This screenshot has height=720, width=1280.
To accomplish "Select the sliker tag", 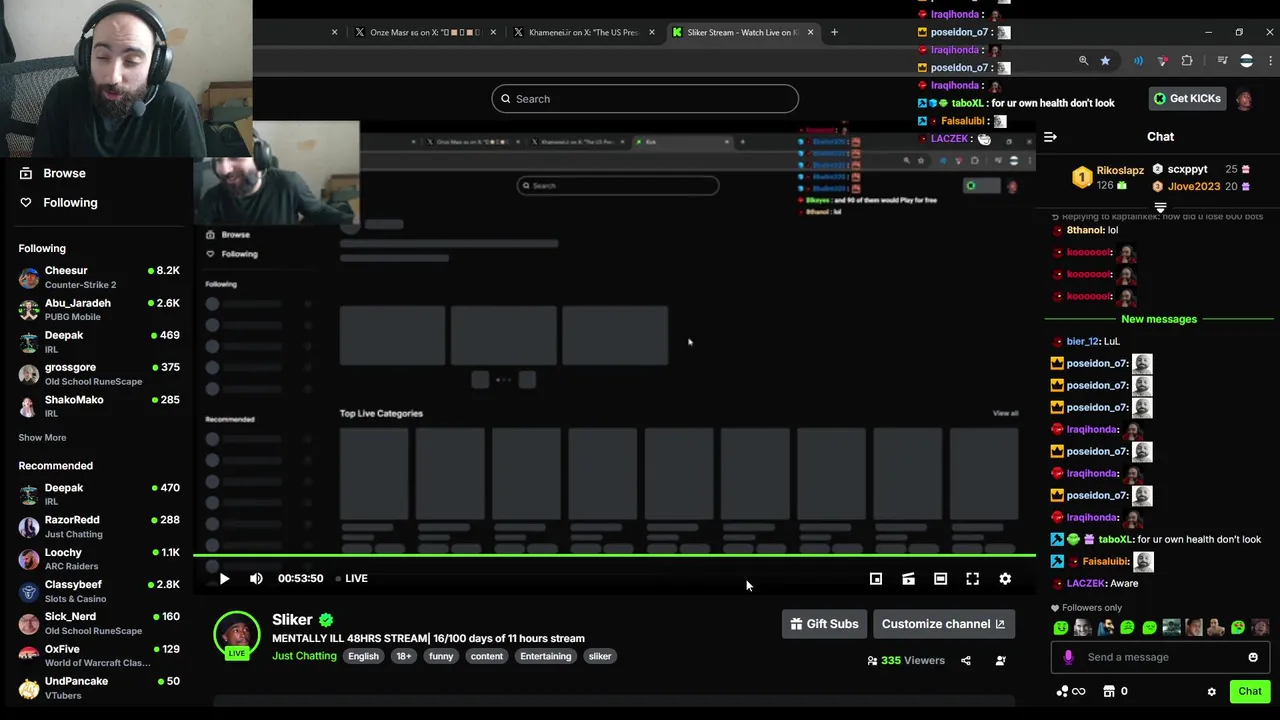I will point(600,656).
